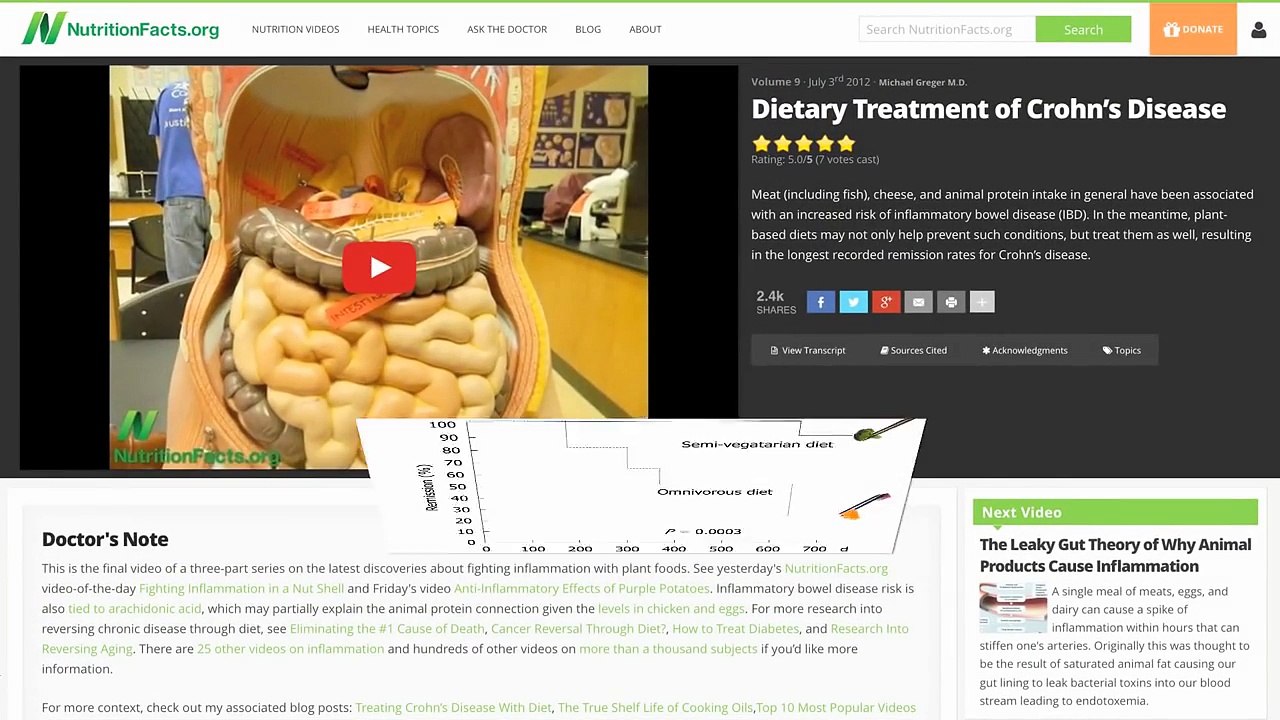Open the Leaky Gut Theory next video
Image resolution: width=1280 pixels, height=720 pixels.
click(x=1115, y=555)
